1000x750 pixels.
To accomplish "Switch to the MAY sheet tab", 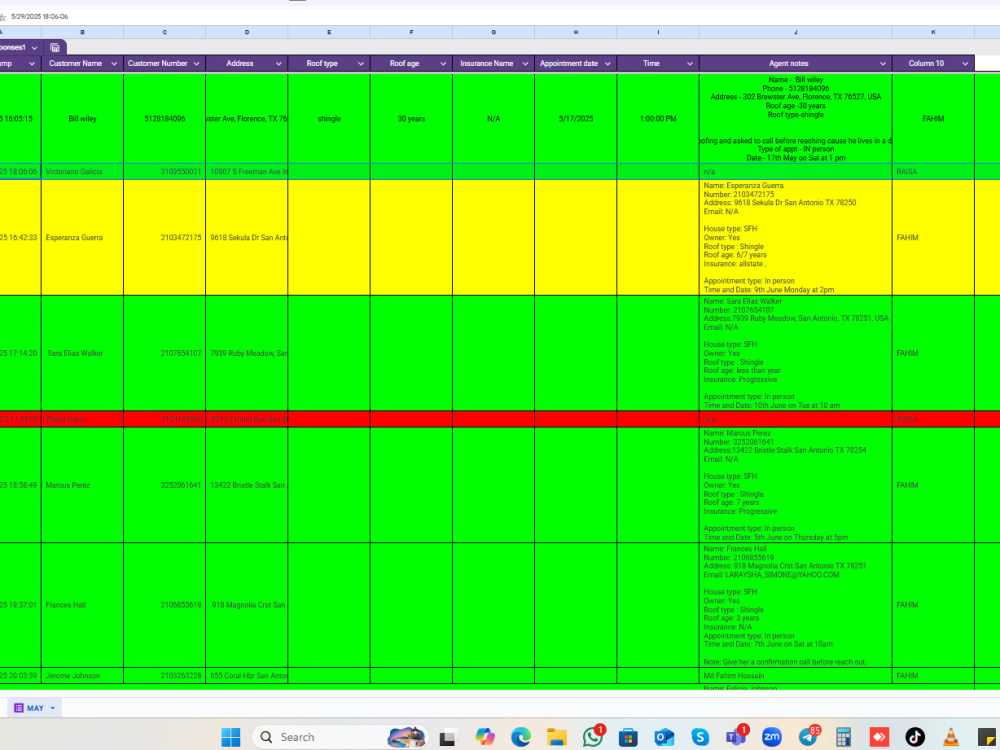I will point(35,708).
